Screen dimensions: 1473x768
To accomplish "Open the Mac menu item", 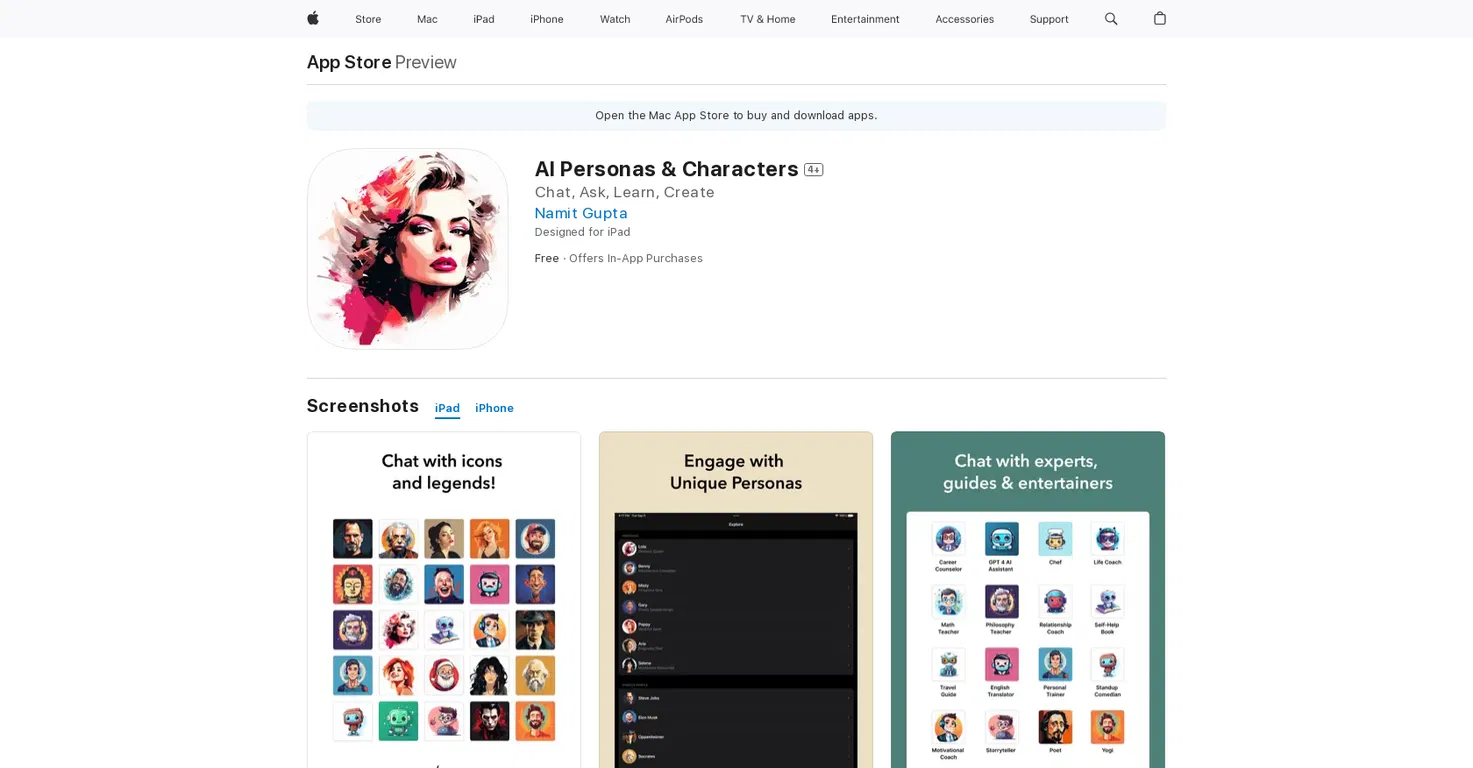I will [427, 19].
